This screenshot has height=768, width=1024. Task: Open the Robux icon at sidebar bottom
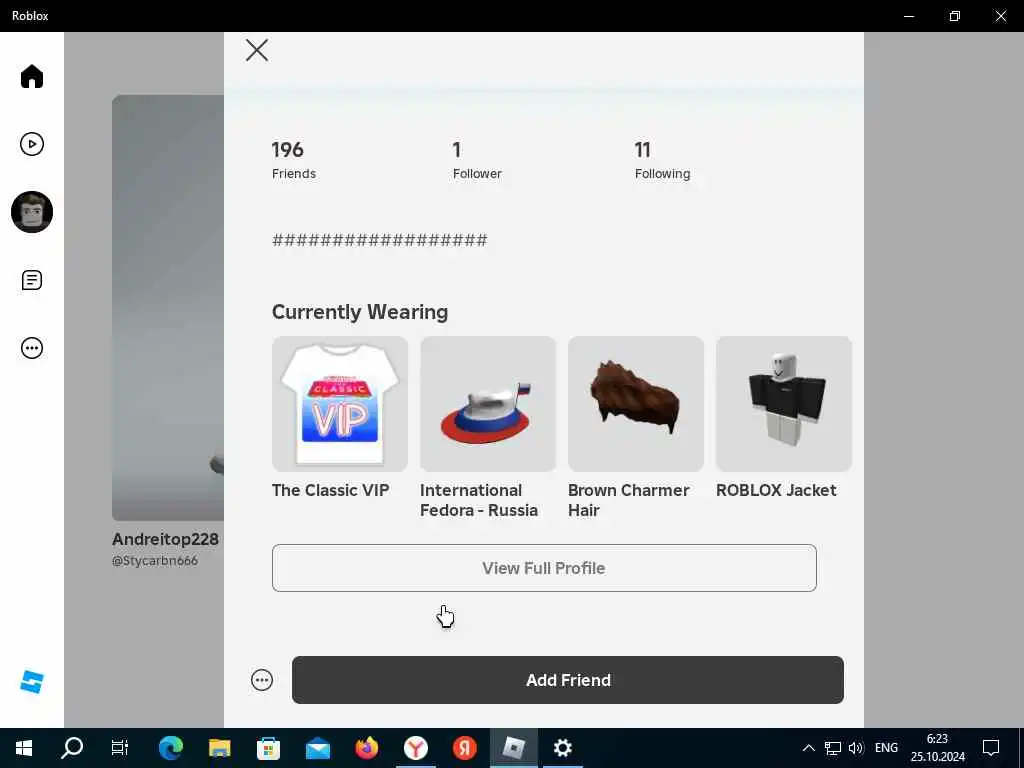tap(31, 682)
